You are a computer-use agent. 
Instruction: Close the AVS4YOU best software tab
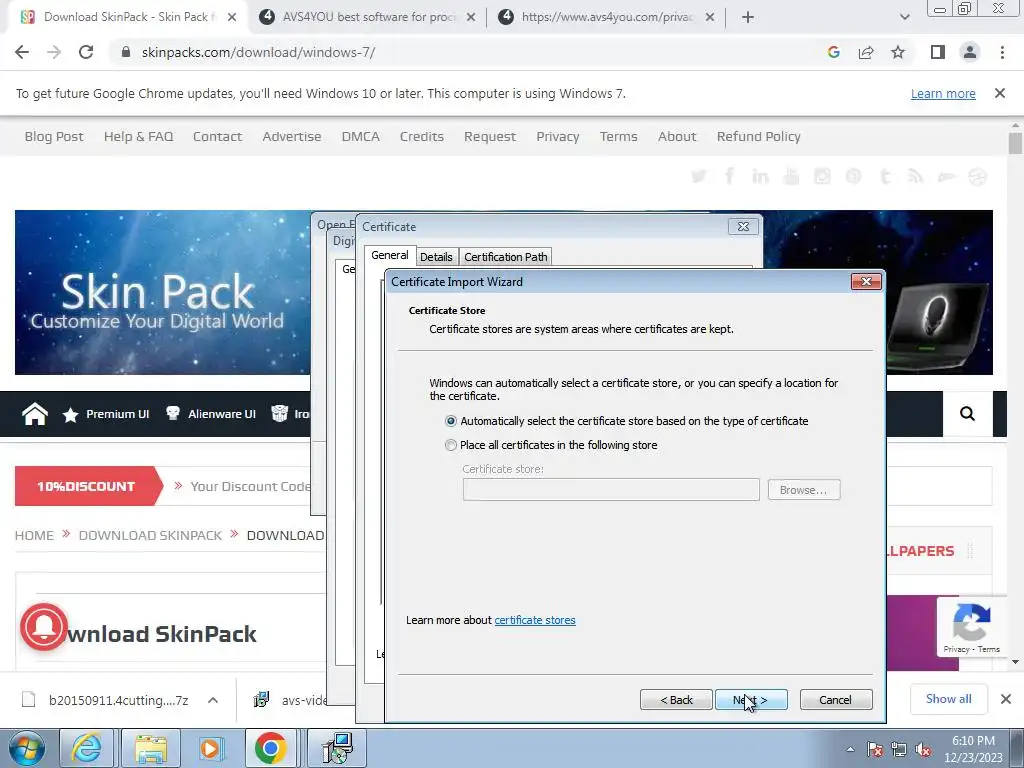click(x=471, y=18)
